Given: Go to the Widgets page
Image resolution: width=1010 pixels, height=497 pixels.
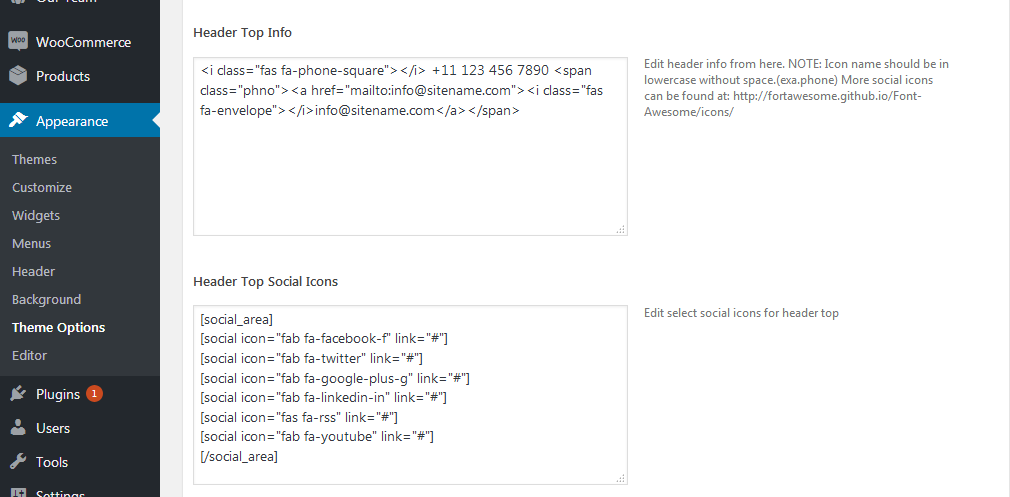Looking at the screenshot, I should click(36, 216).
